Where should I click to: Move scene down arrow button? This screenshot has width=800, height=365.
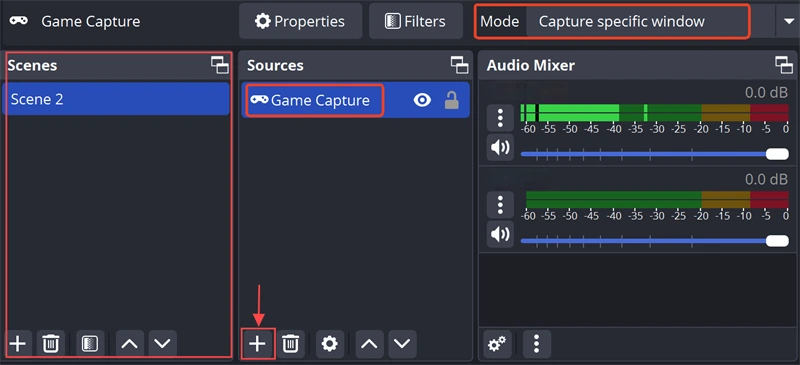(163, 344)
